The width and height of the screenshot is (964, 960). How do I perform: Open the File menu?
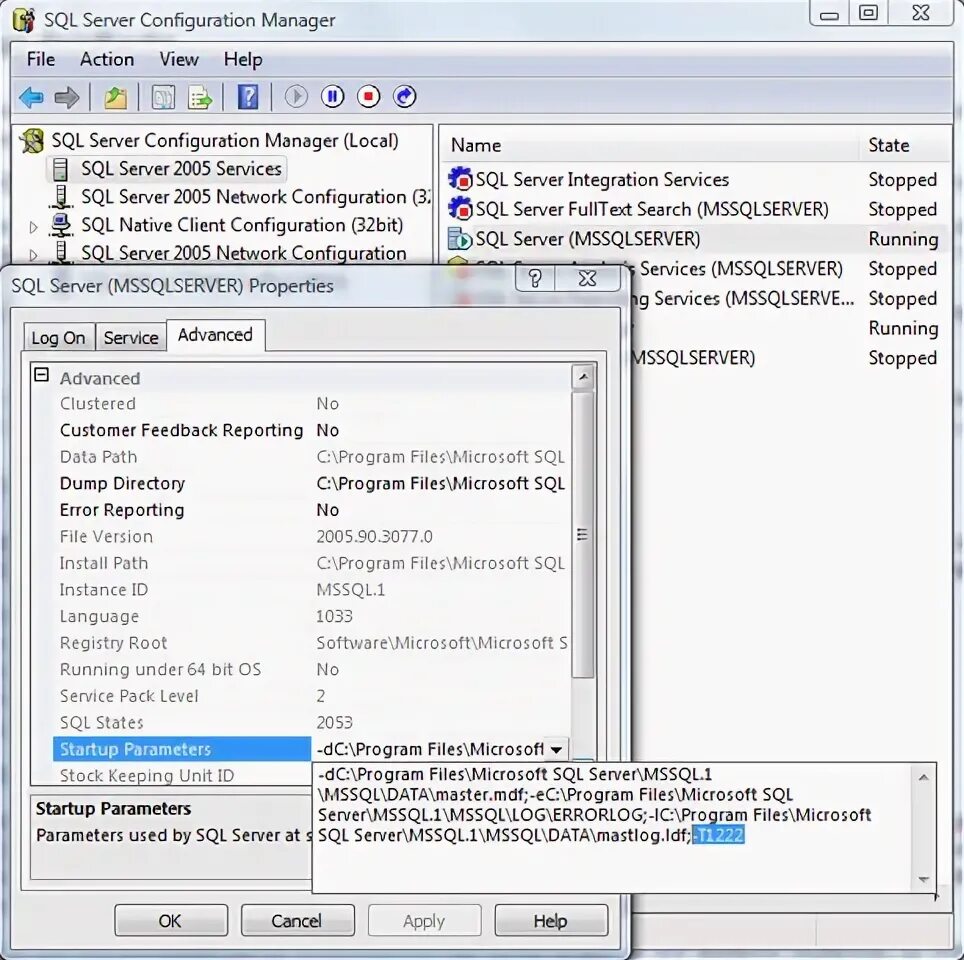41,59
